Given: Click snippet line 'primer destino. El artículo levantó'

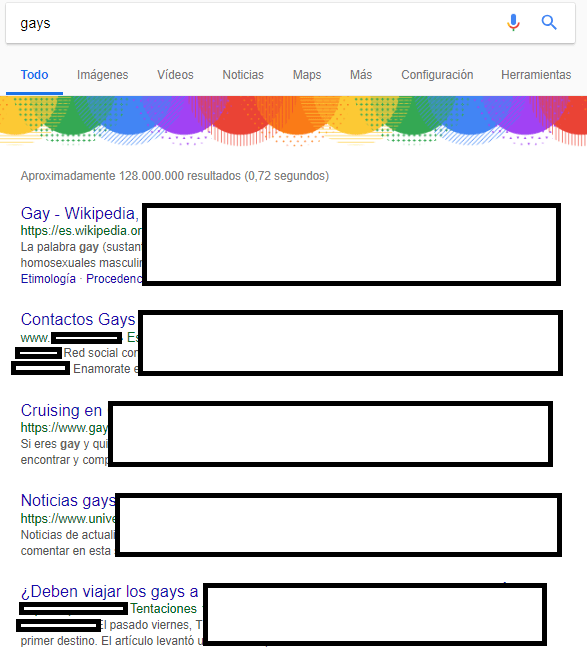Looking at the screenshot, I should click(x=112, y=641).
